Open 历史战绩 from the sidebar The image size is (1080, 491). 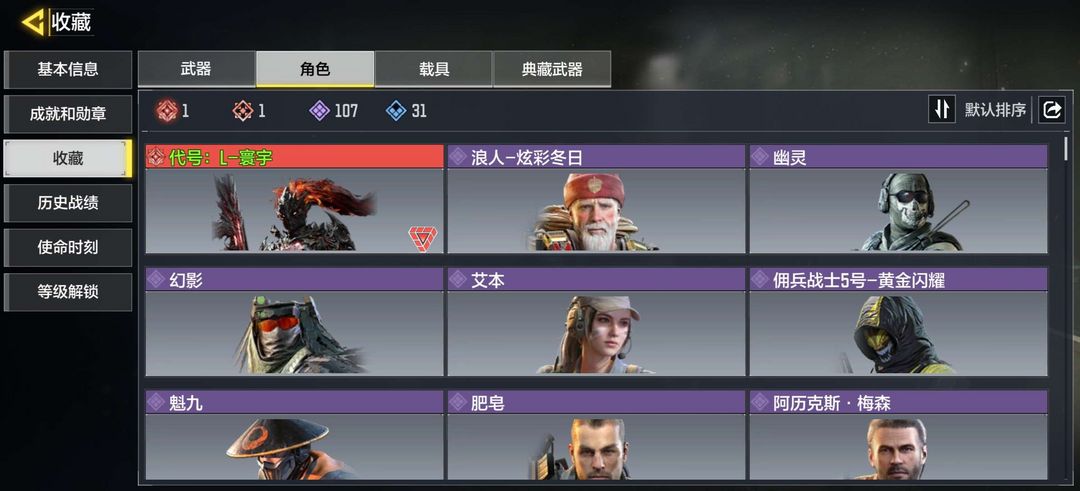point(68,202)
